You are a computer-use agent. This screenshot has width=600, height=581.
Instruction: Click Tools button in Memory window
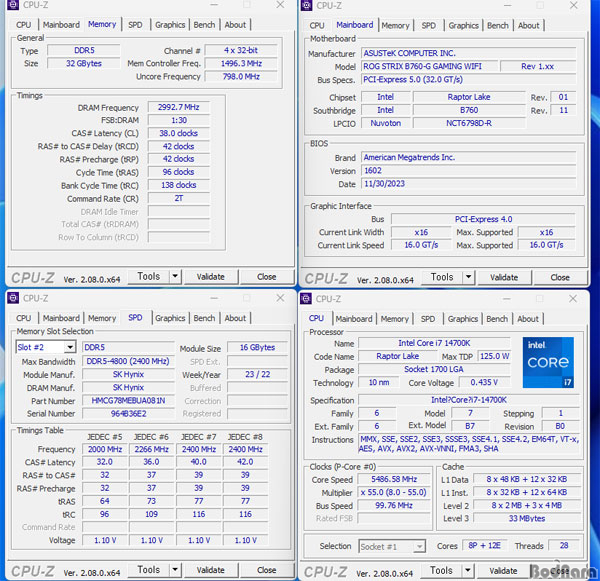click(148, 276)
